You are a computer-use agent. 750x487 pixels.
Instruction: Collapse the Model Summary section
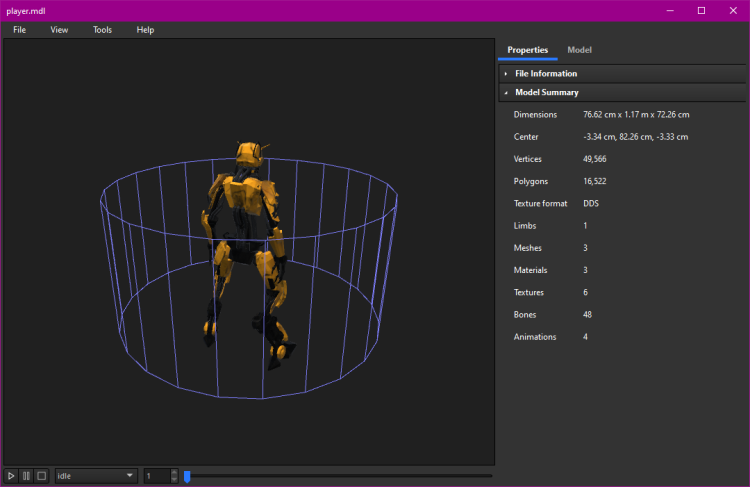[x=546, y=93]
